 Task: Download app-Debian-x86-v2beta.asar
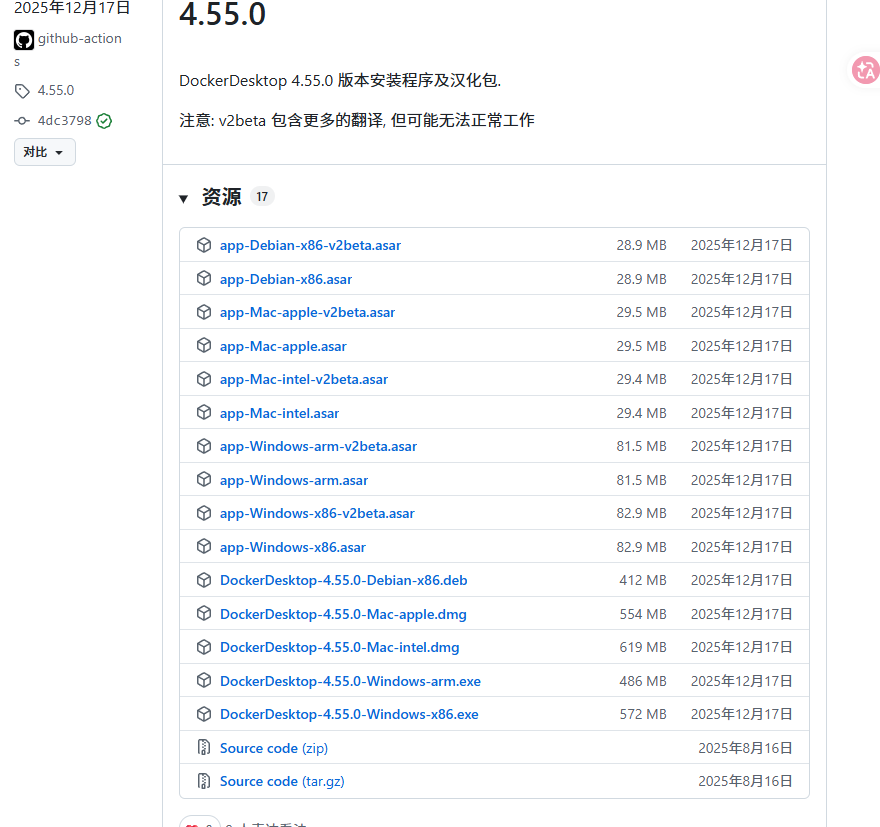coord(310,245)
